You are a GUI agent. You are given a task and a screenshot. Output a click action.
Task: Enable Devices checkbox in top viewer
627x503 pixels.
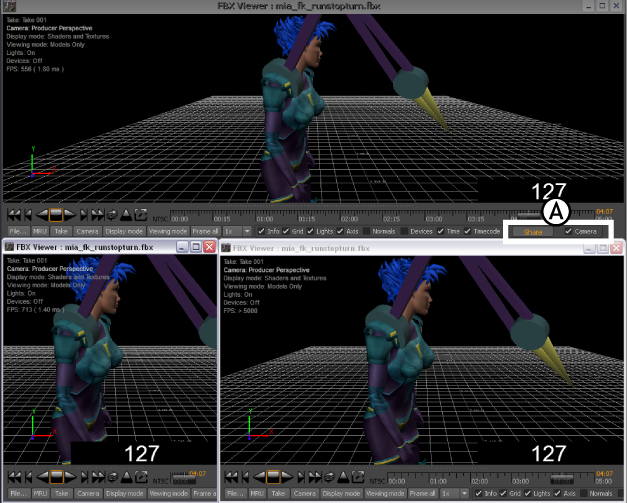point(404,231)
